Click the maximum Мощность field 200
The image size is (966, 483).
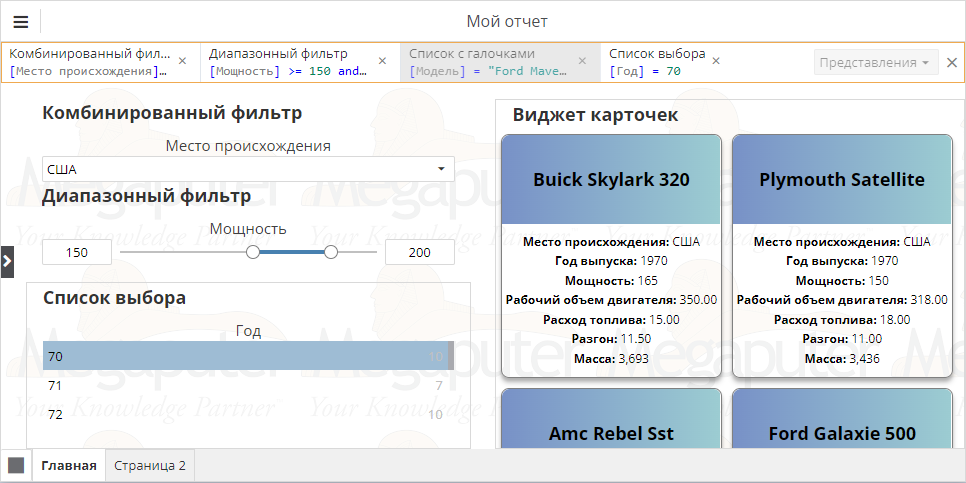(420, 253)
